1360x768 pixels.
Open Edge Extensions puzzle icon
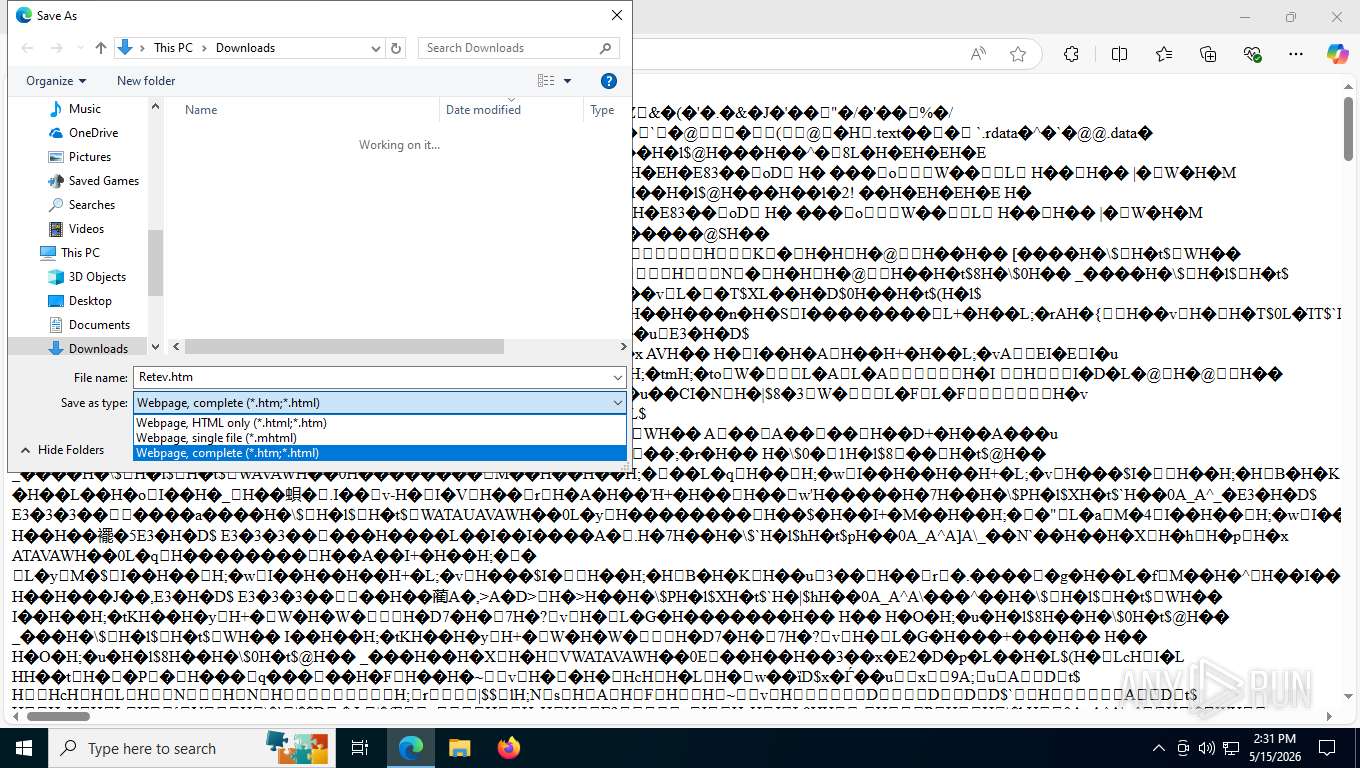[x=1071, y=54]
